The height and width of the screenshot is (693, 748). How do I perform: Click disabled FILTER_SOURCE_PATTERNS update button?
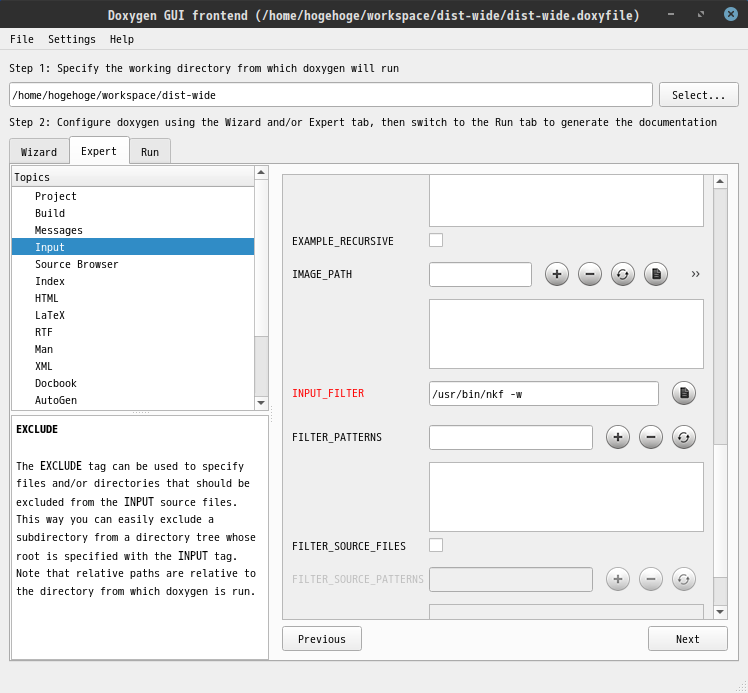[684, 579]
